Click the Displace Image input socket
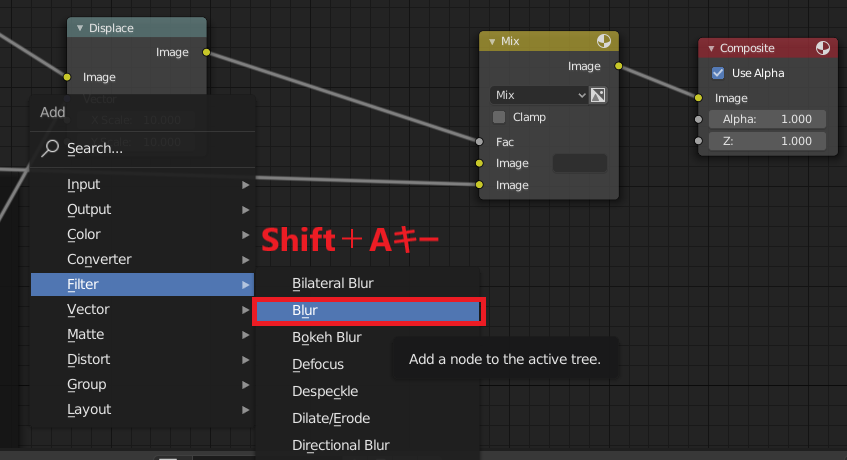The height and width of the screenshot is (460, 847). tap(67, 77)
